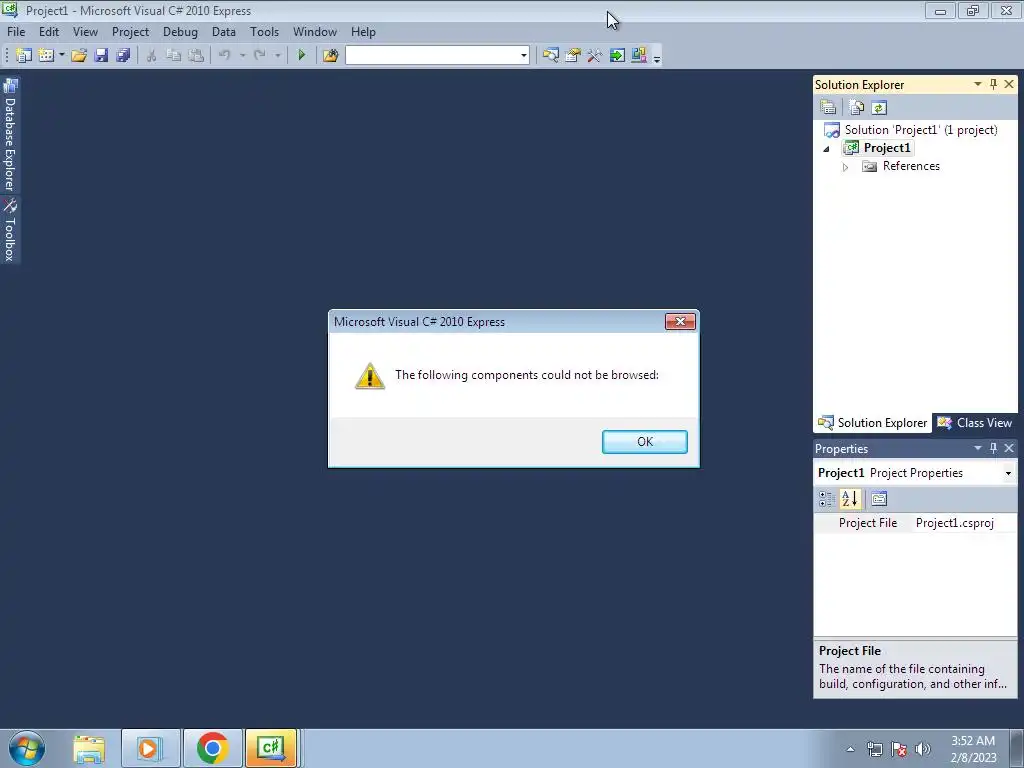
Task: Click the Cut scissors icon
Action: [152, 56]
